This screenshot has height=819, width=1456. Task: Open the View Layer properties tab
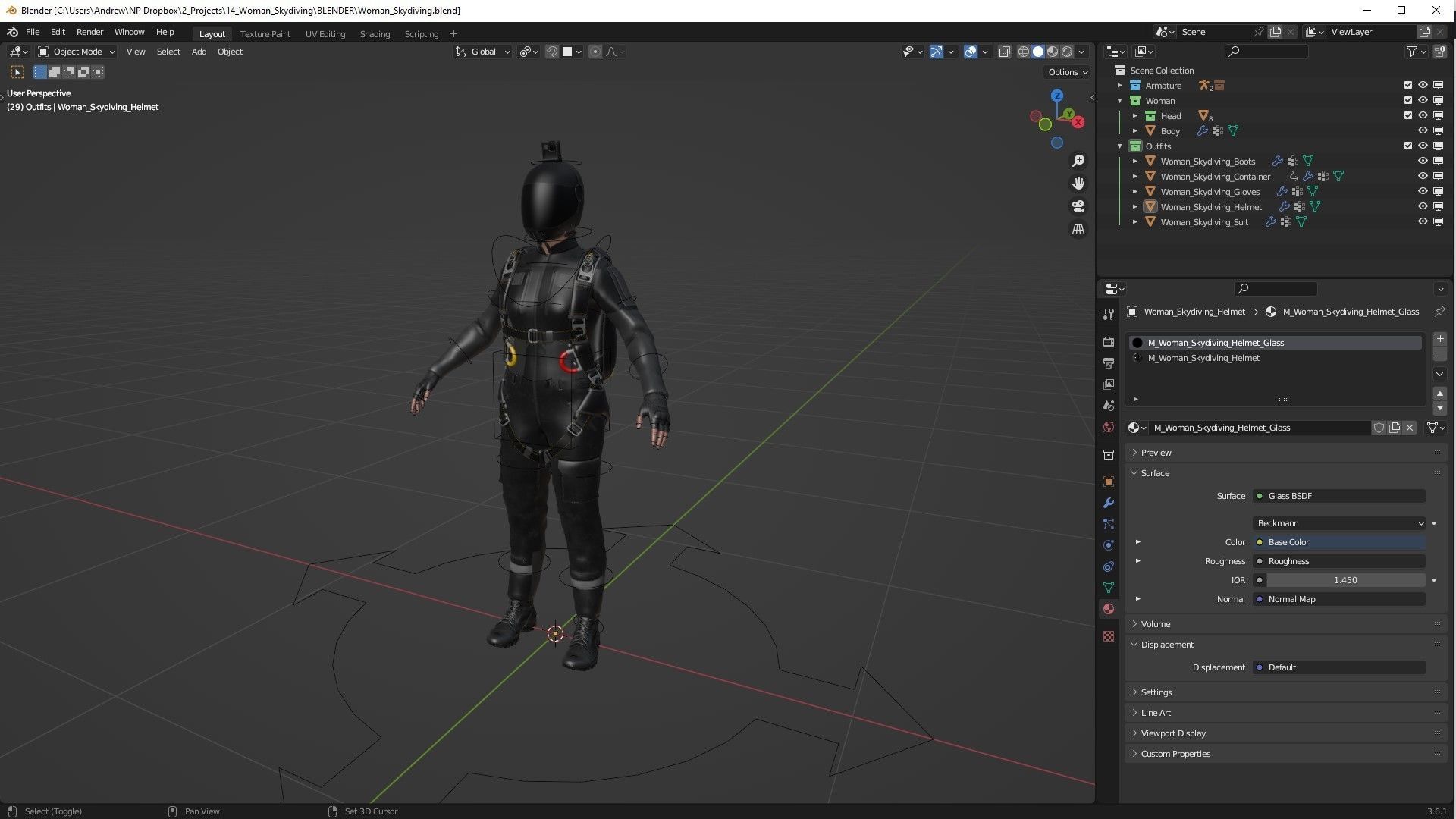point(1109,384)
